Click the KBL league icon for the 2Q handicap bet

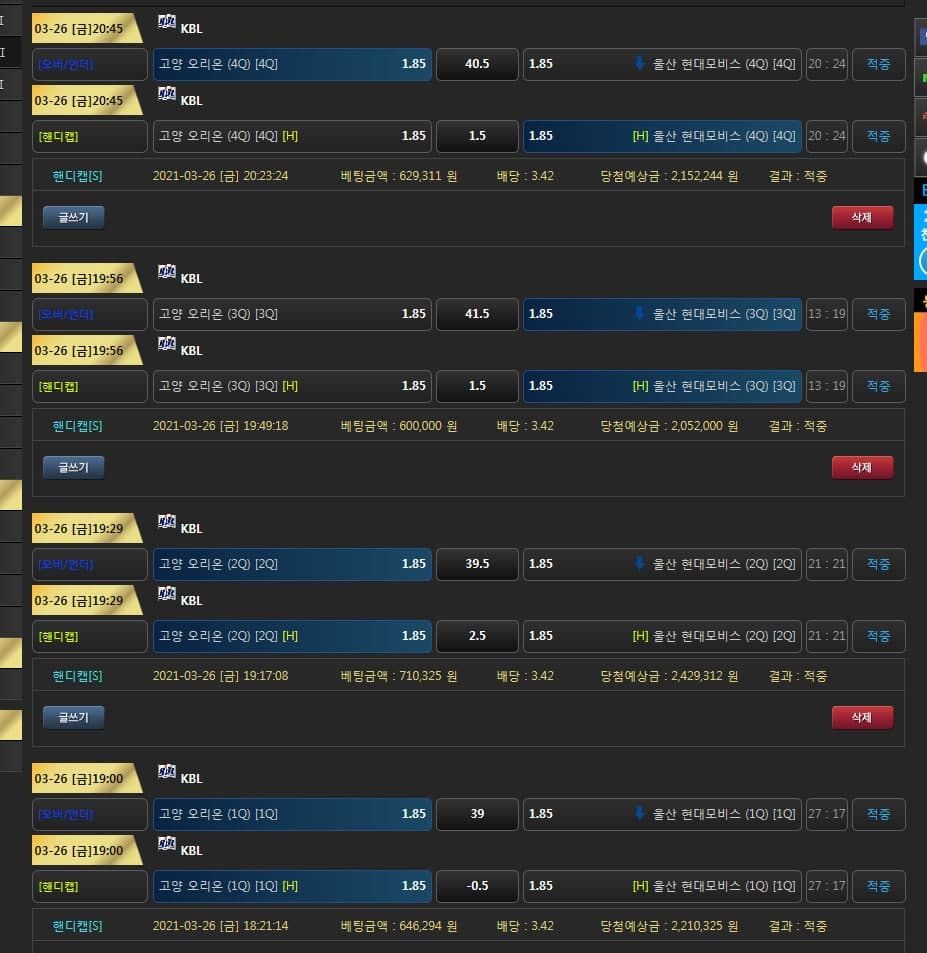167,594
